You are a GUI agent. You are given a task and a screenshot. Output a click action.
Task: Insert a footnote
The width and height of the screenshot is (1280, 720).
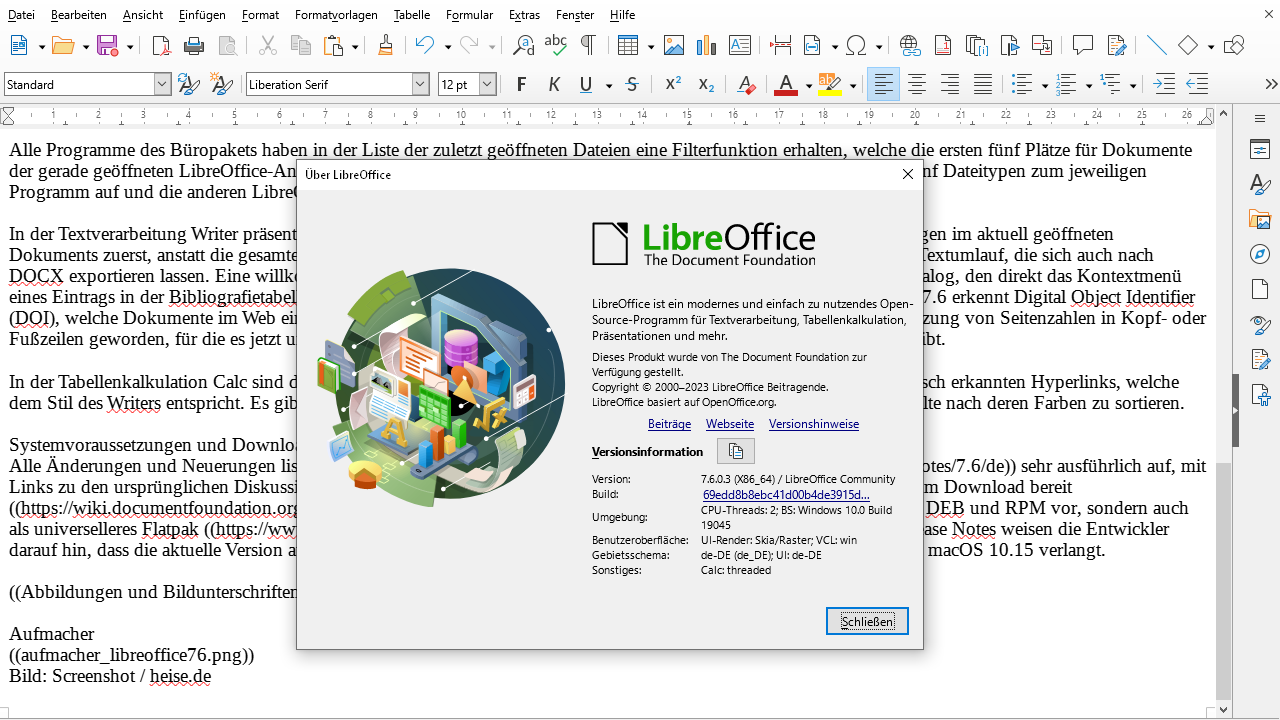click(943, 45)
